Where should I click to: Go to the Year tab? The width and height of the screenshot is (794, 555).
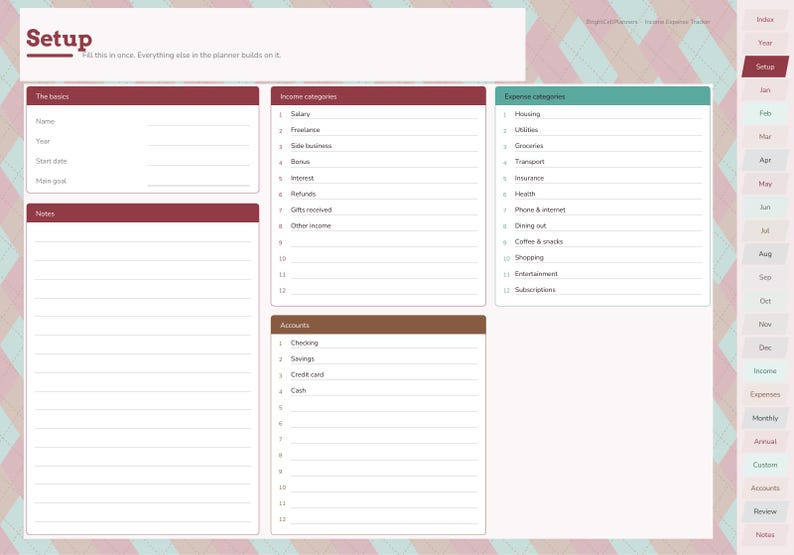765,43
